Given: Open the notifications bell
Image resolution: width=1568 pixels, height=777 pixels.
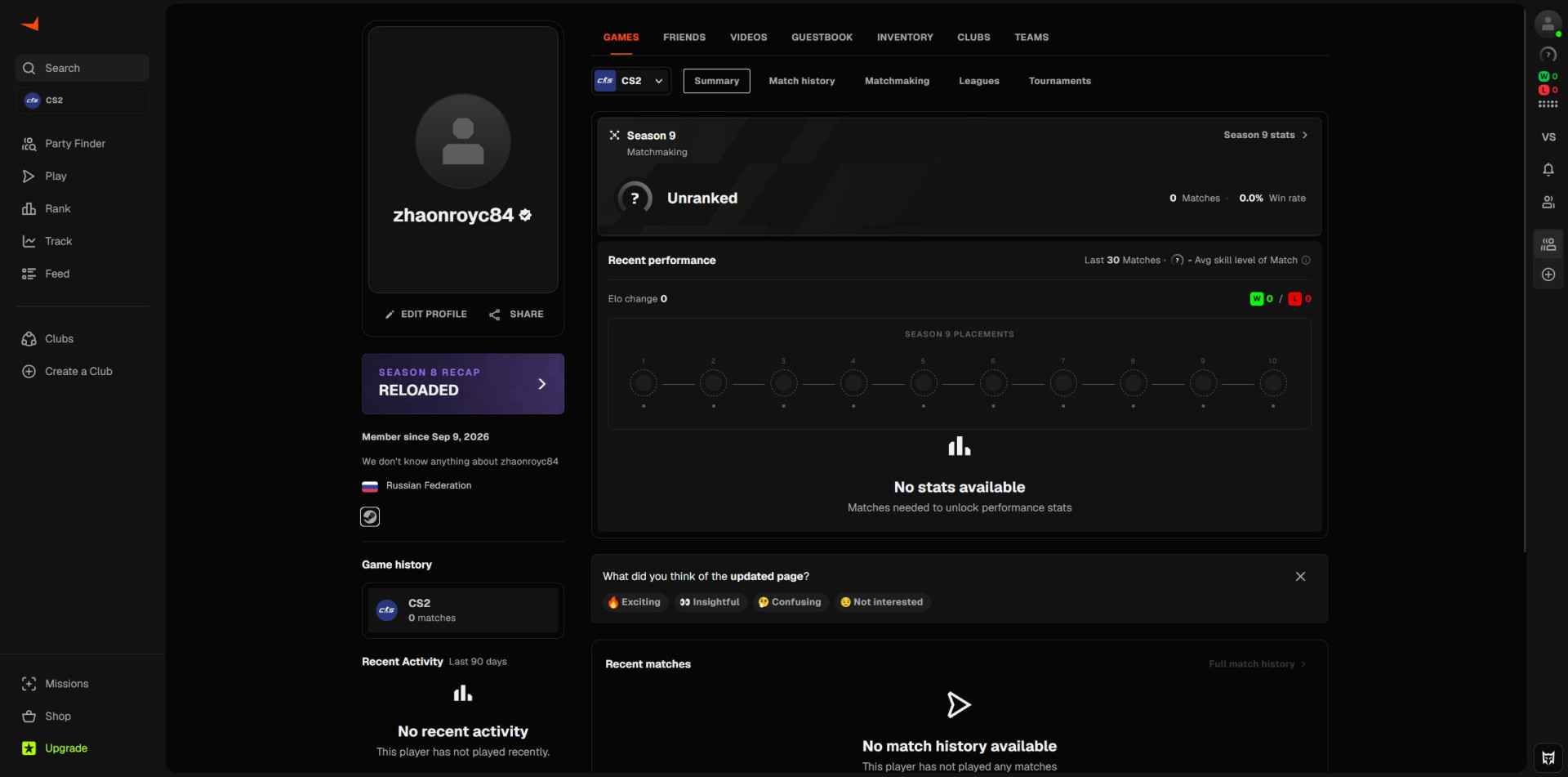Looking at the screenshot, I should tap(1548, 169).
